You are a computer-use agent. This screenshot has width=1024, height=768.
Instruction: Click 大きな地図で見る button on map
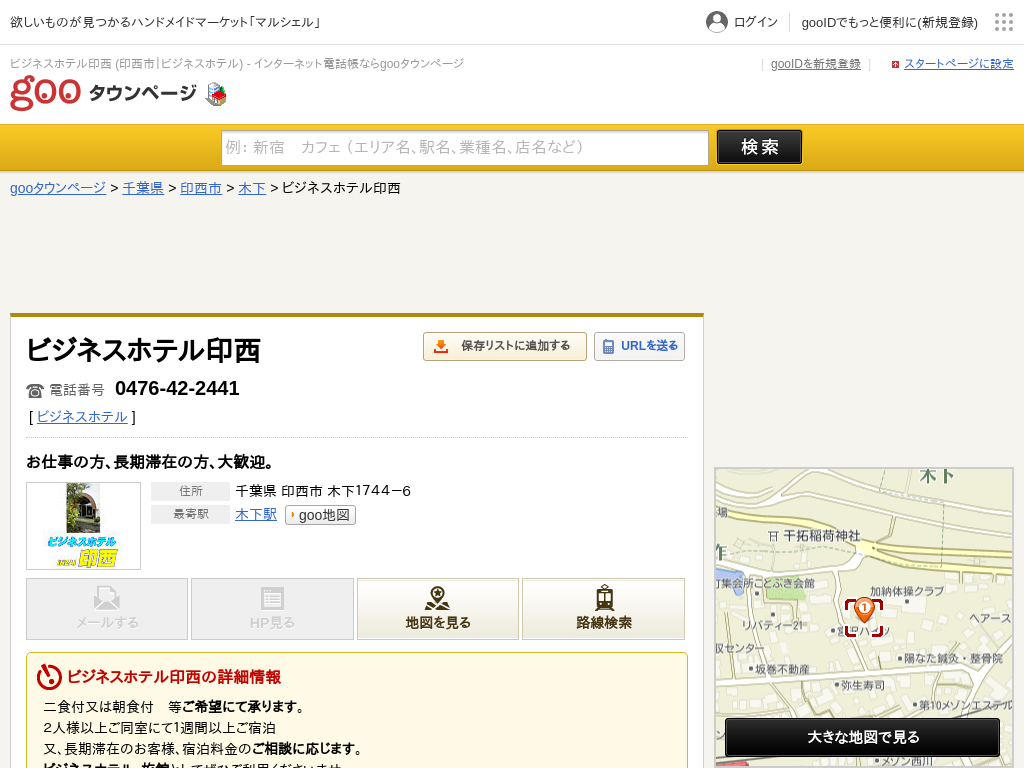[863, 737]
